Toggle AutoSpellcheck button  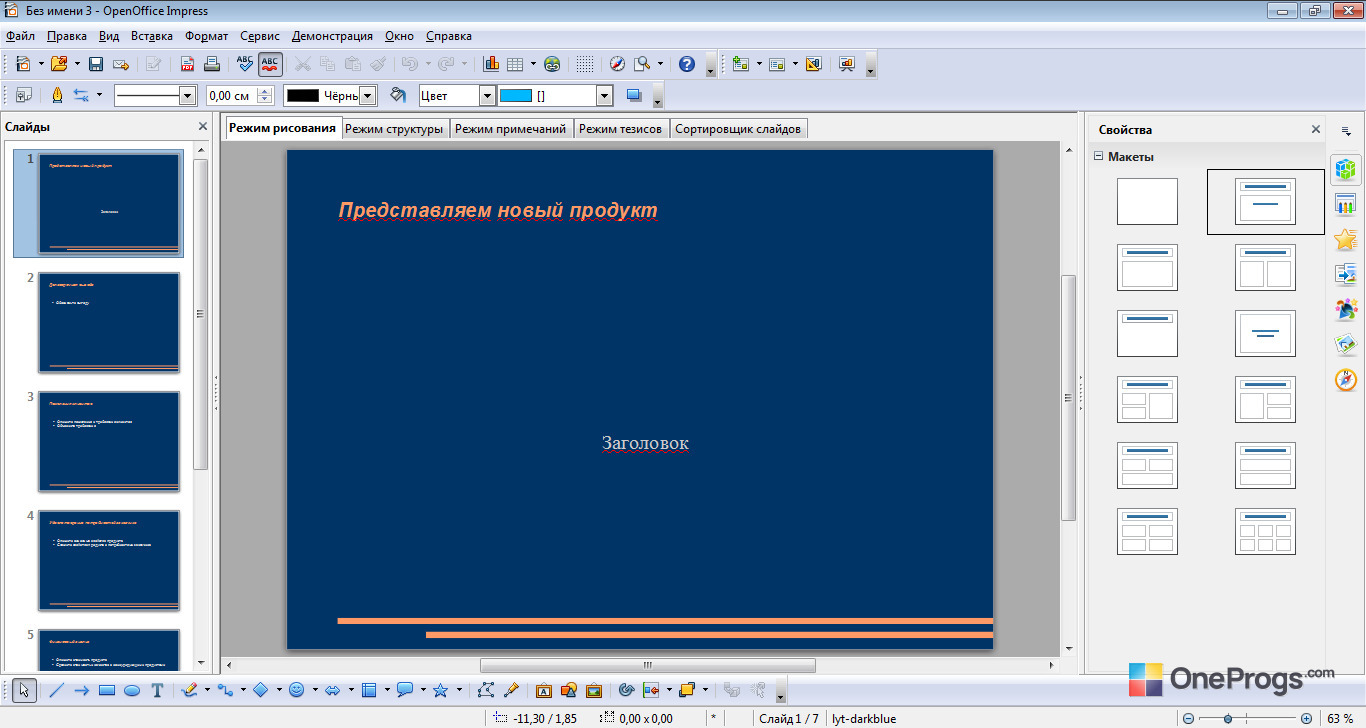(x=270, y=64)
